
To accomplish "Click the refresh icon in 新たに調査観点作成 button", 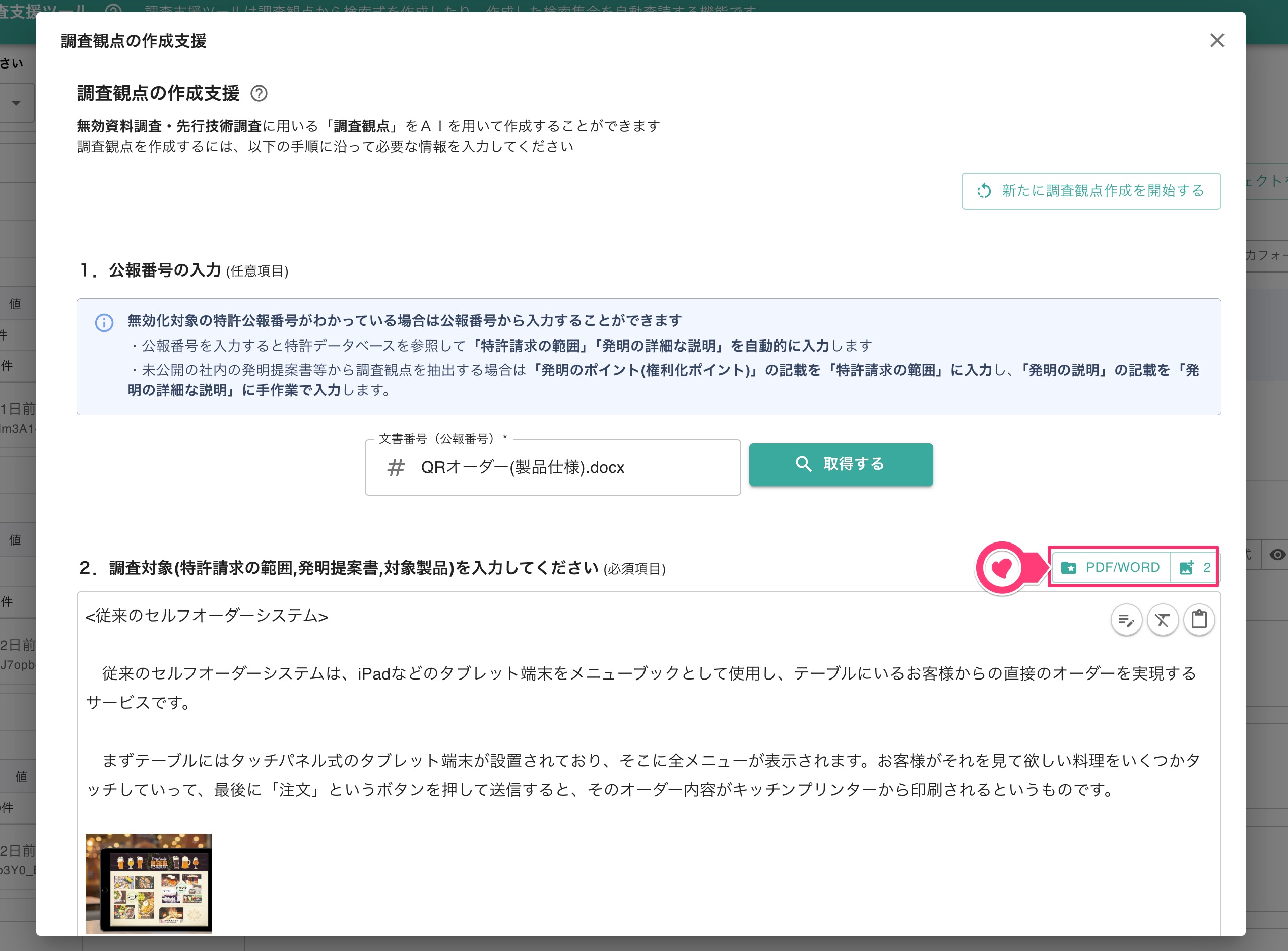I will pos(984,191).
